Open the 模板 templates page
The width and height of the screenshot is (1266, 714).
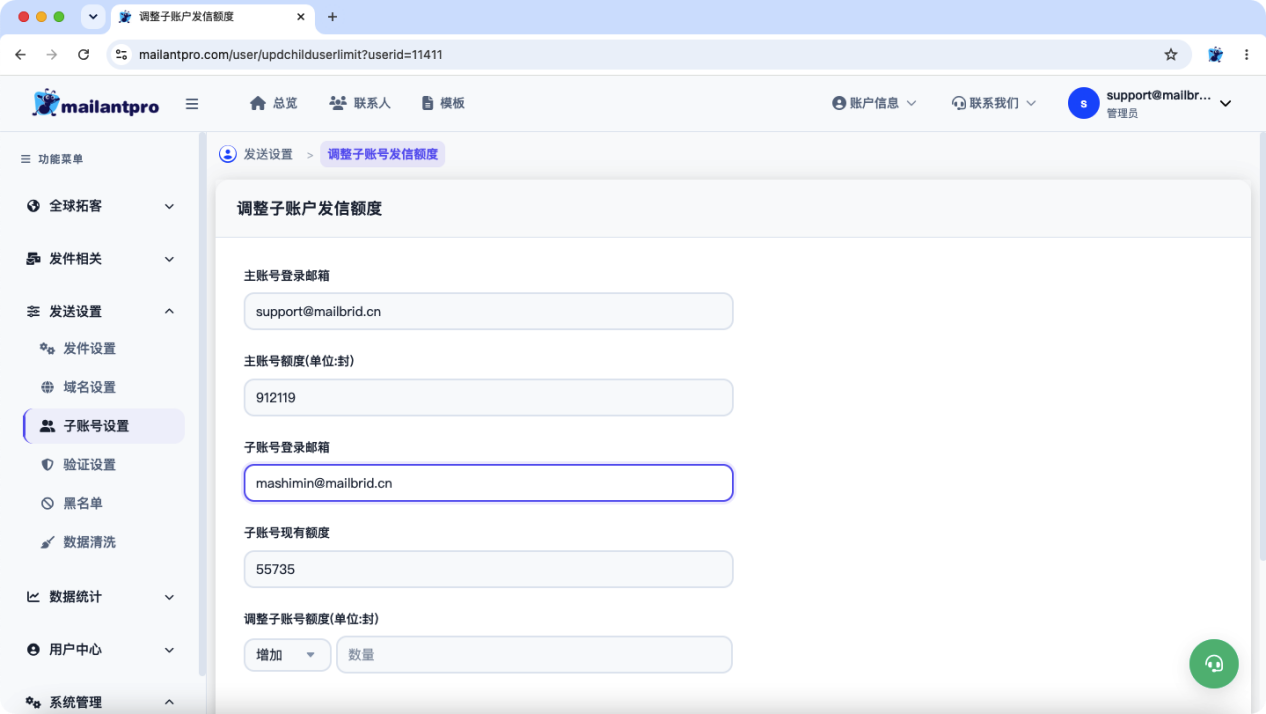[x=443, y=103]
